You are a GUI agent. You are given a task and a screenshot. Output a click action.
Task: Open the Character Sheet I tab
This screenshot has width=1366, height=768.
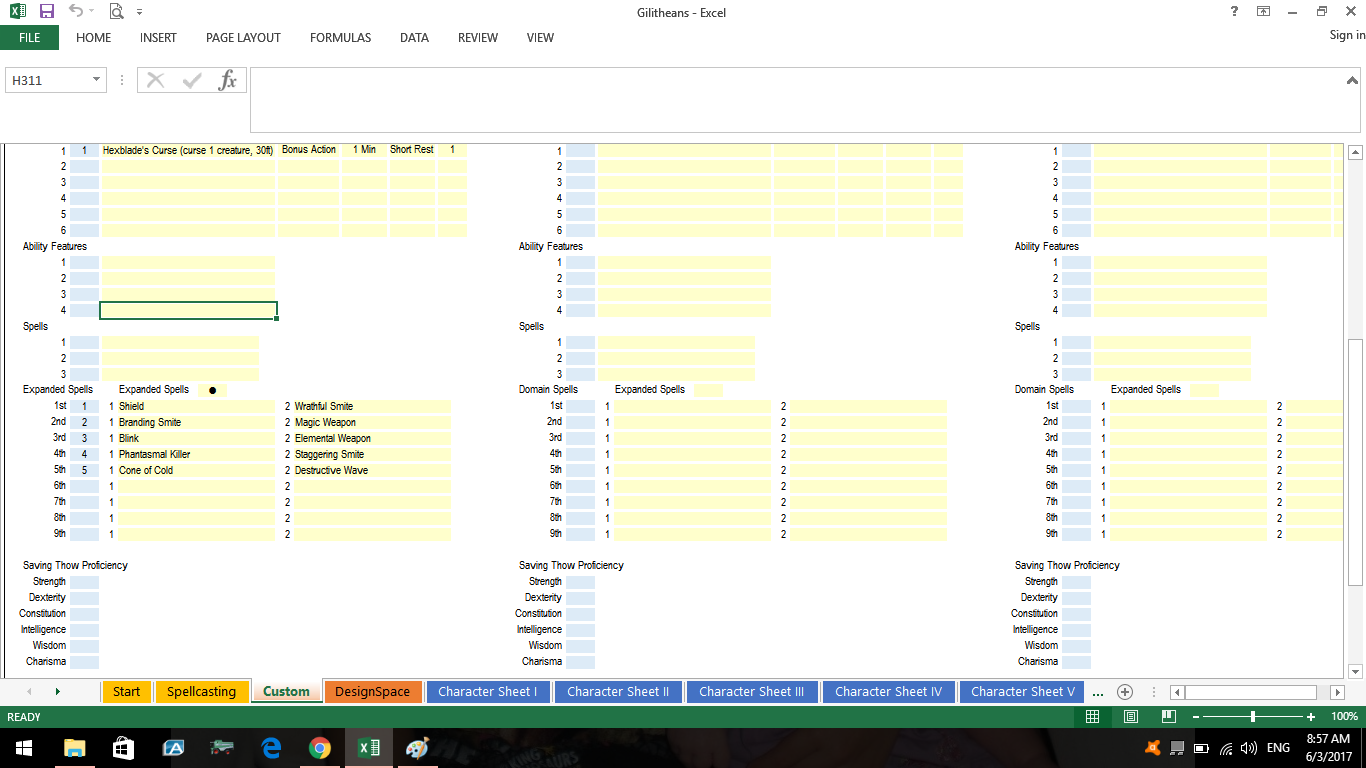488,691
